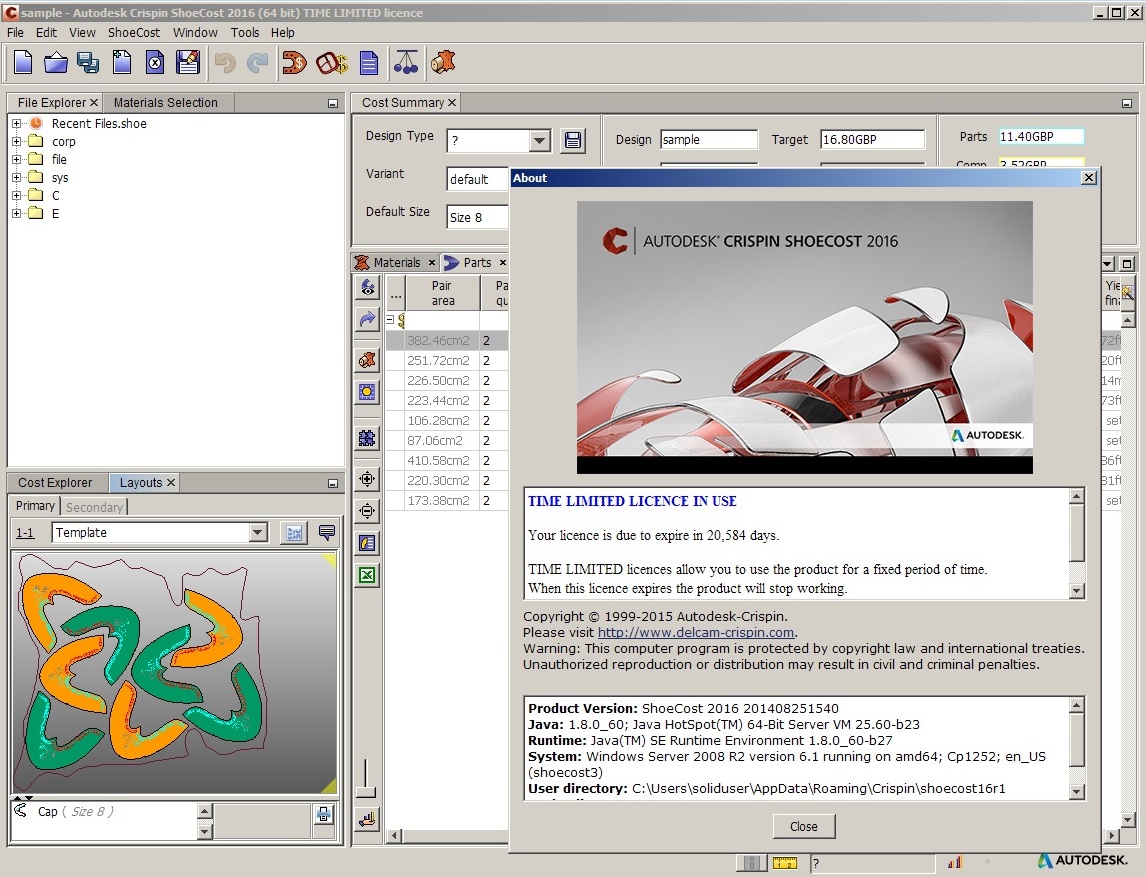Expand the sys folder node
1146x877 pixels.
tap(17, 178)
